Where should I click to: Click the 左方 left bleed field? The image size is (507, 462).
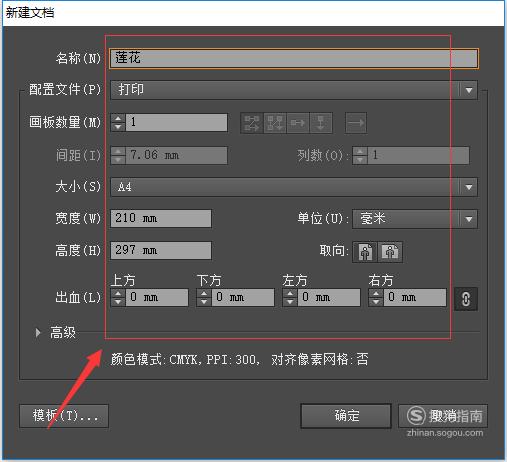[x=329, y=297]
